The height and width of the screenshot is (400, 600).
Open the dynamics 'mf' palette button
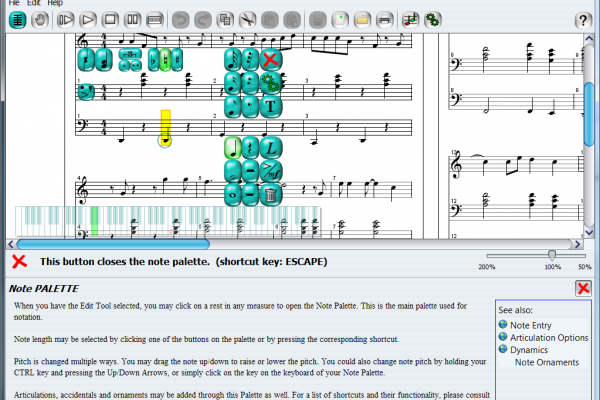coord(270,172)
